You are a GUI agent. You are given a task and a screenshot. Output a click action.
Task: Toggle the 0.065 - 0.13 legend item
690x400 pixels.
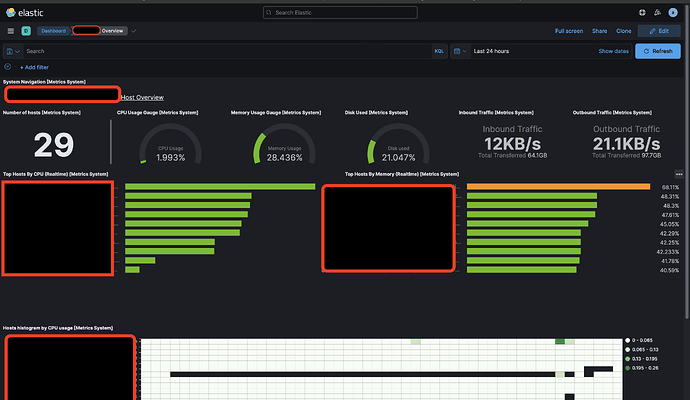tap(642, 349)
